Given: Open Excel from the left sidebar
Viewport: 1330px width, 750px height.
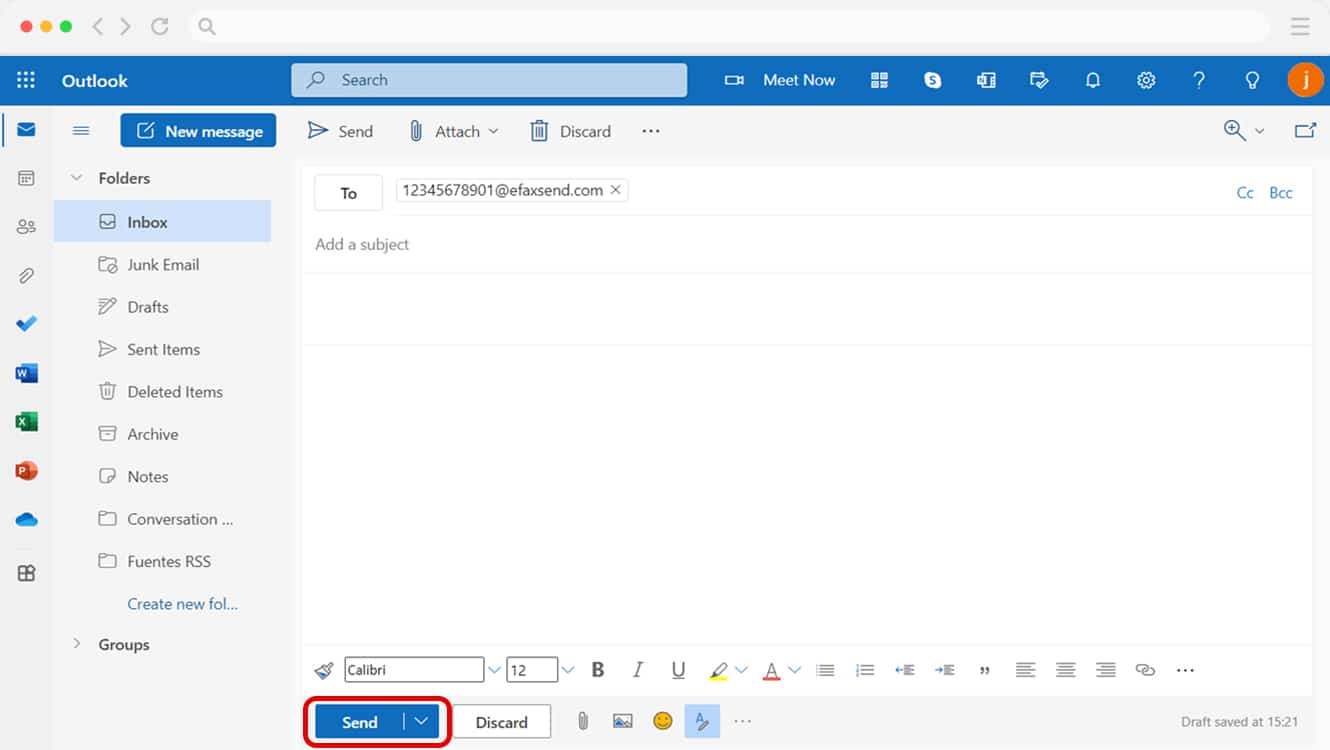Looking at the screenshot, I should [26, 421].
